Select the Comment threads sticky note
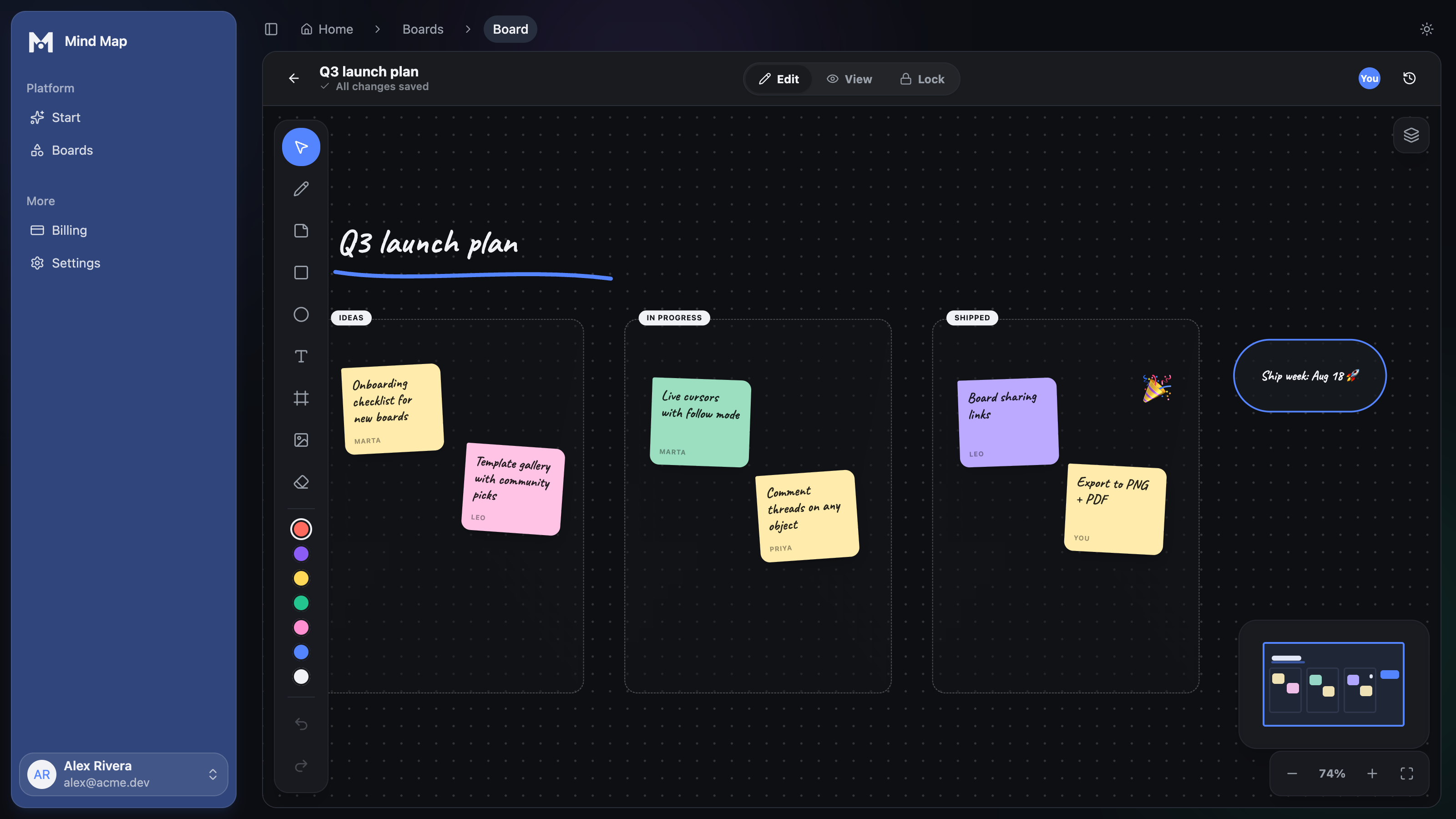Viewport: 1456px width, 819px height. pos(807,516)
